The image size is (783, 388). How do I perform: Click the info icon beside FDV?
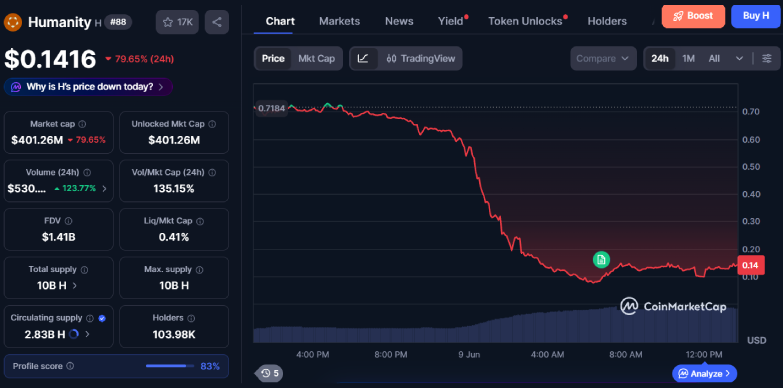[68, 221]
